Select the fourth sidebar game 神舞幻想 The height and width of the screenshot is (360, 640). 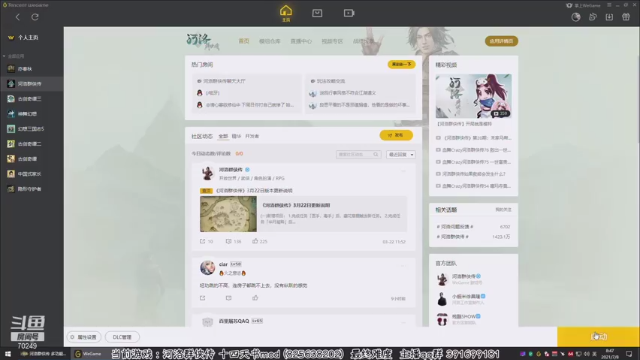click(x=32, y=114)
